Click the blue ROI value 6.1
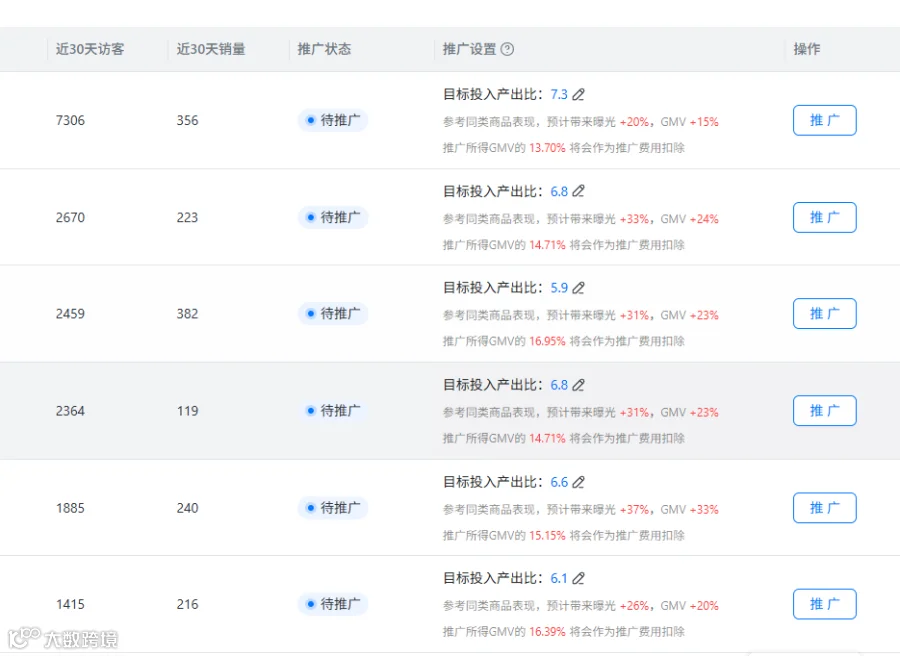Viewport: 900px width, 656px height. click(558, 578)
